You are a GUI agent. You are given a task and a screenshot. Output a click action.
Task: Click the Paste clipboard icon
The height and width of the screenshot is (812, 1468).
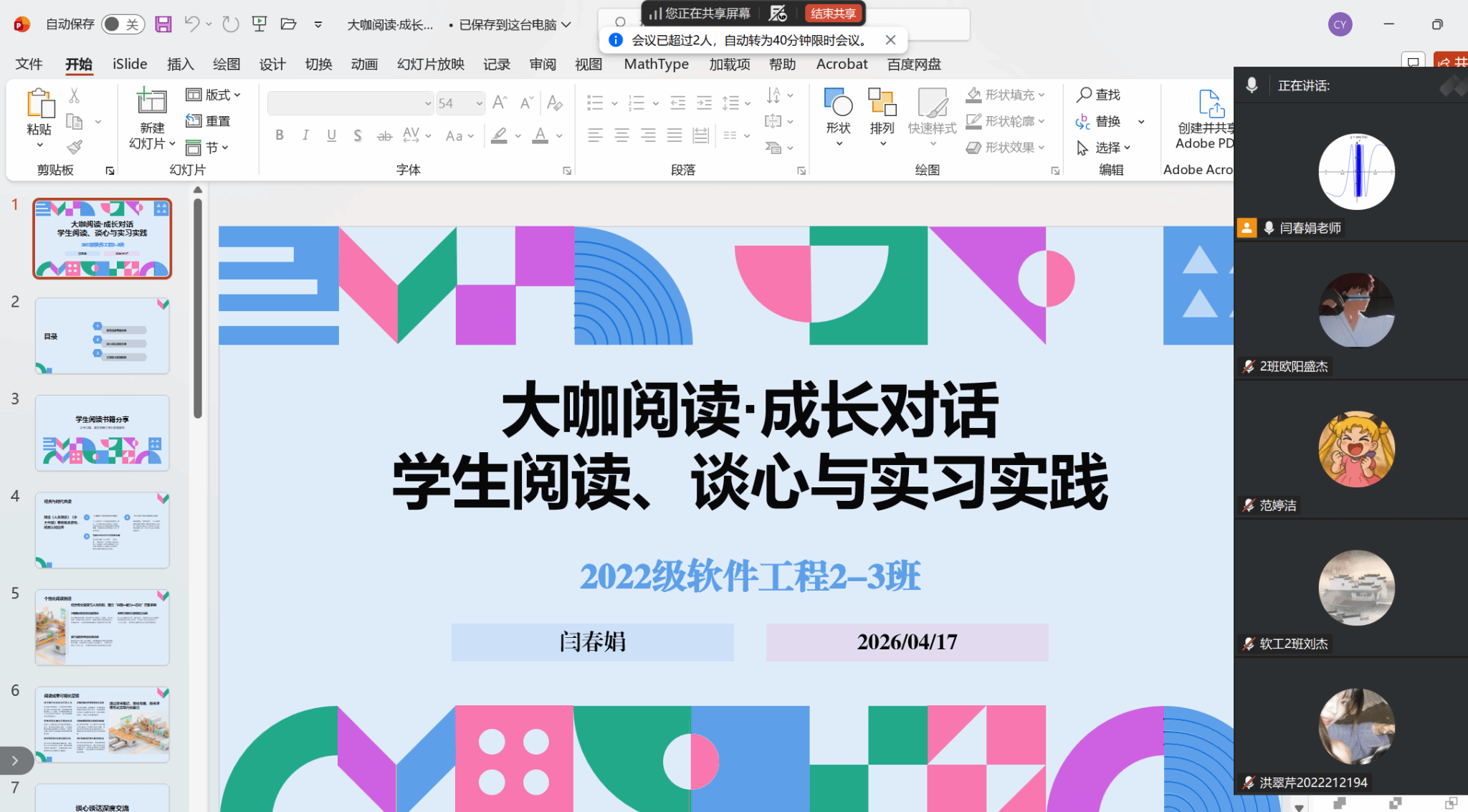(x=40, y=102)
